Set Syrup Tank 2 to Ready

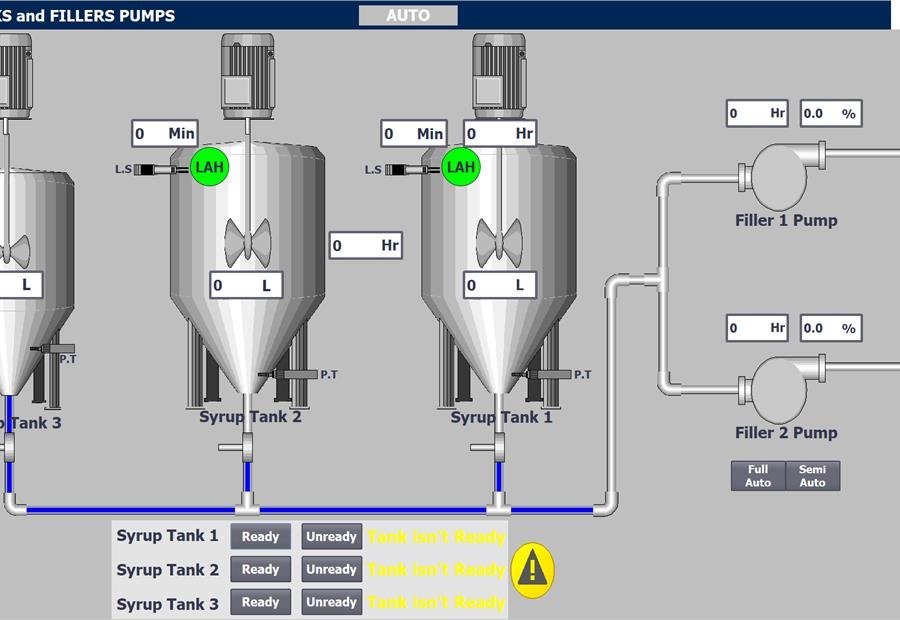[x=261, y=569]
